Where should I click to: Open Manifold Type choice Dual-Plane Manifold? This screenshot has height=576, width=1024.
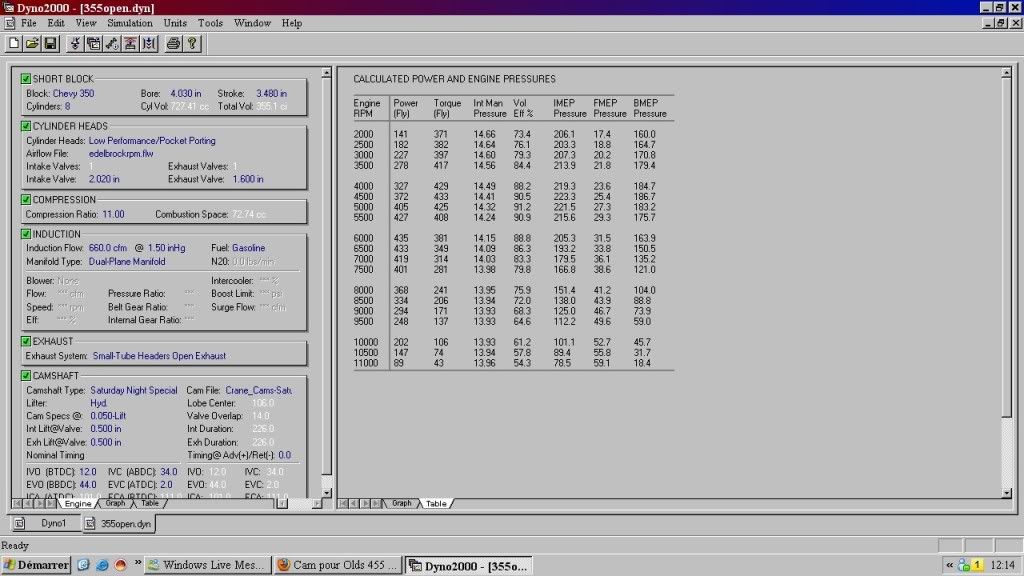tap(127, 261)
